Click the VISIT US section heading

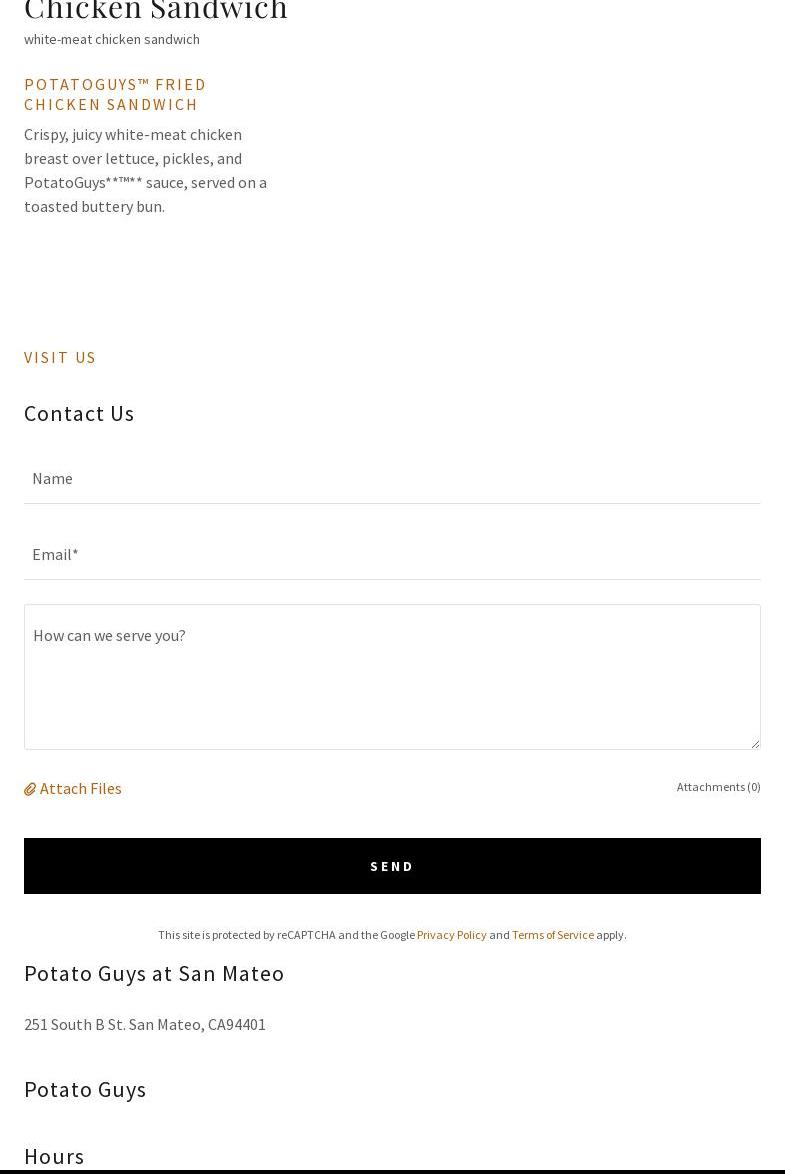[x=60, y=357]
